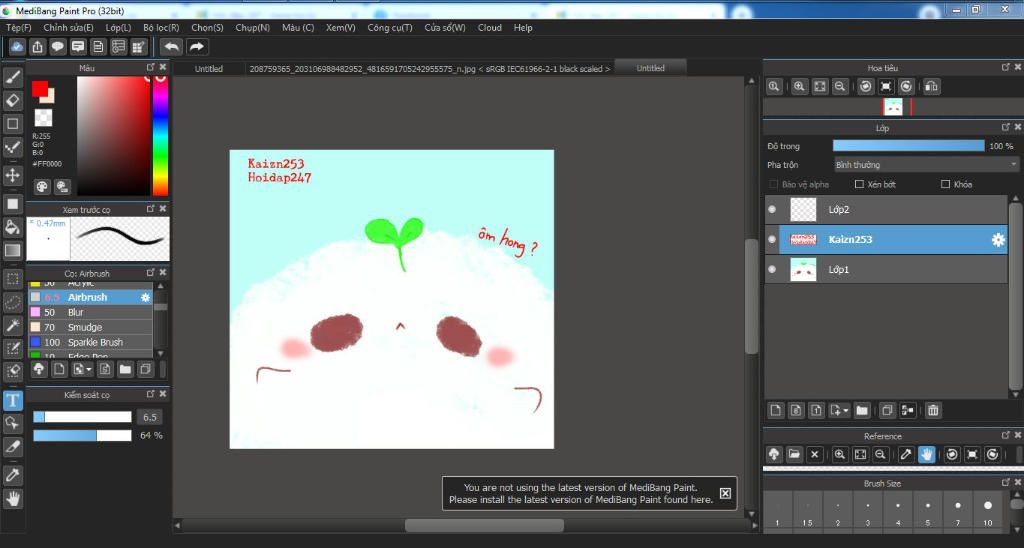This screenshot has width=1024, height=548.
Task: Delete layer using the trash icon
Action: (933, 410)
